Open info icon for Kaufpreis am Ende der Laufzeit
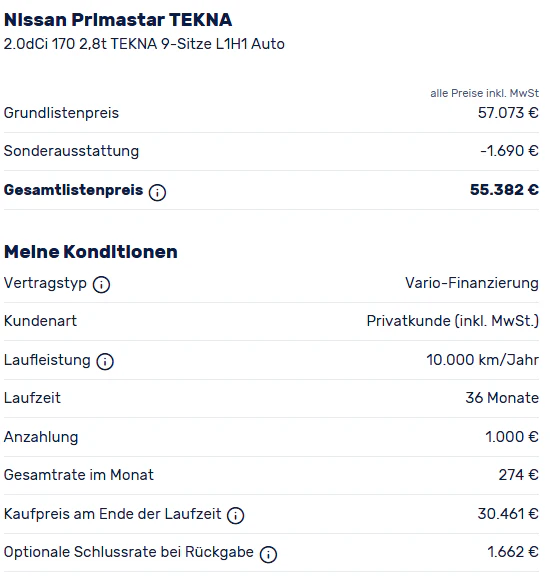 click(236, 515)
